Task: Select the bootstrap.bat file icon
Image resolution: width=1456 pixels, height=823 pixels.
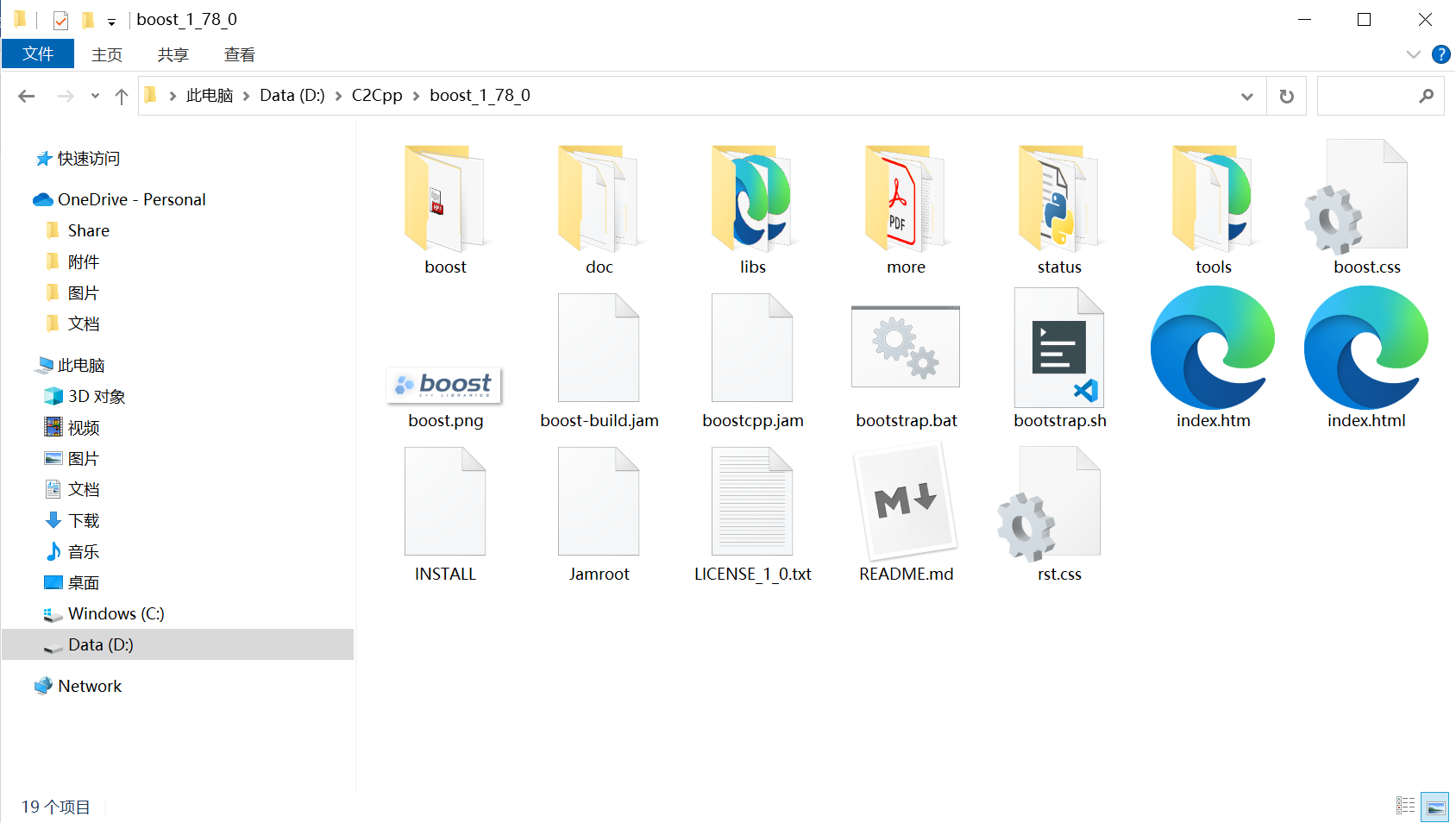Action: click(906, 349)
